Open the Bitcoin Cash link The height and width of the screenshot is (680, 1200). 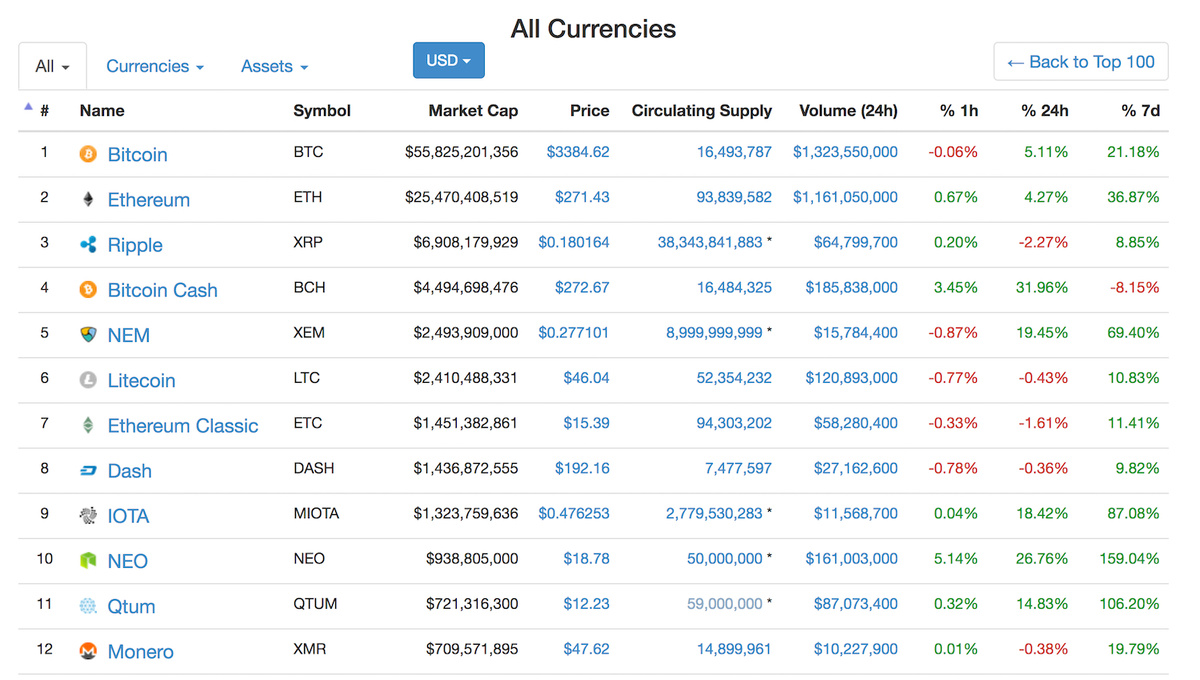tap(162, 290)
